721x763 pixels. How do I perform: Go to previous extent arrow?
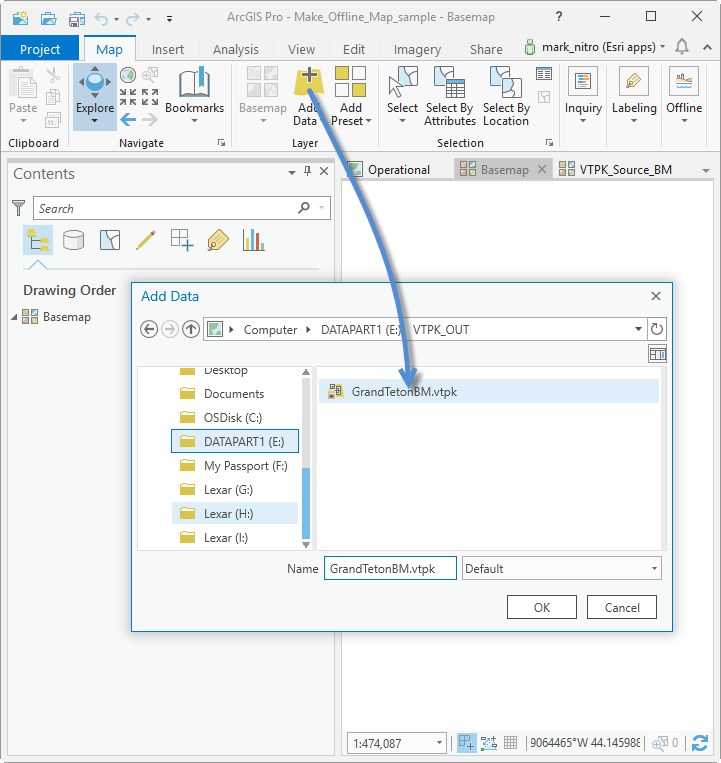128,119
